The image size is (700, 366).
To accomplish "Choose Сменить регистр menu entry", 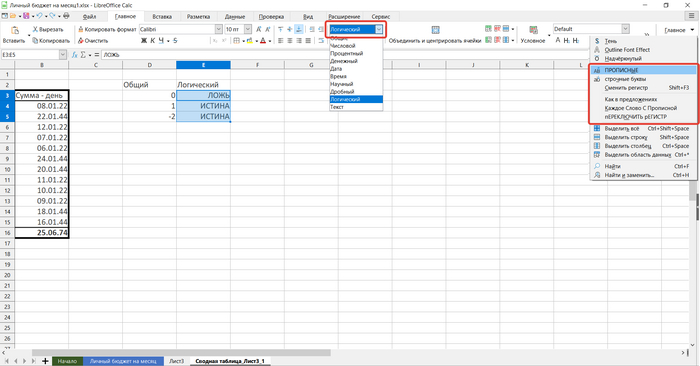I will click(643, 88).
